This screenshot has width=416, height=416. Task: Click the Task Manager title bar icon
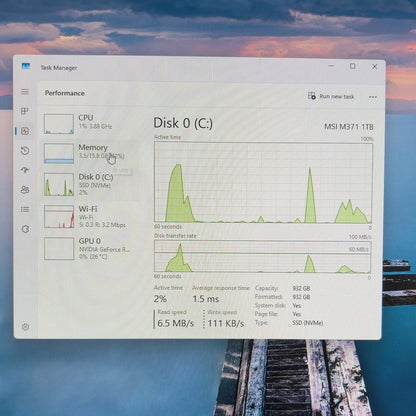26,66
